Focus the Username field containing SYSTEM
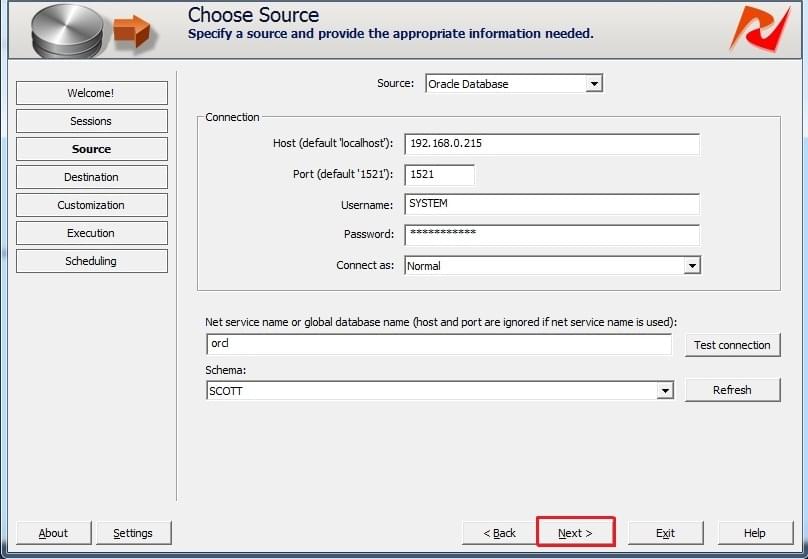808x559 pixels. 552,204
